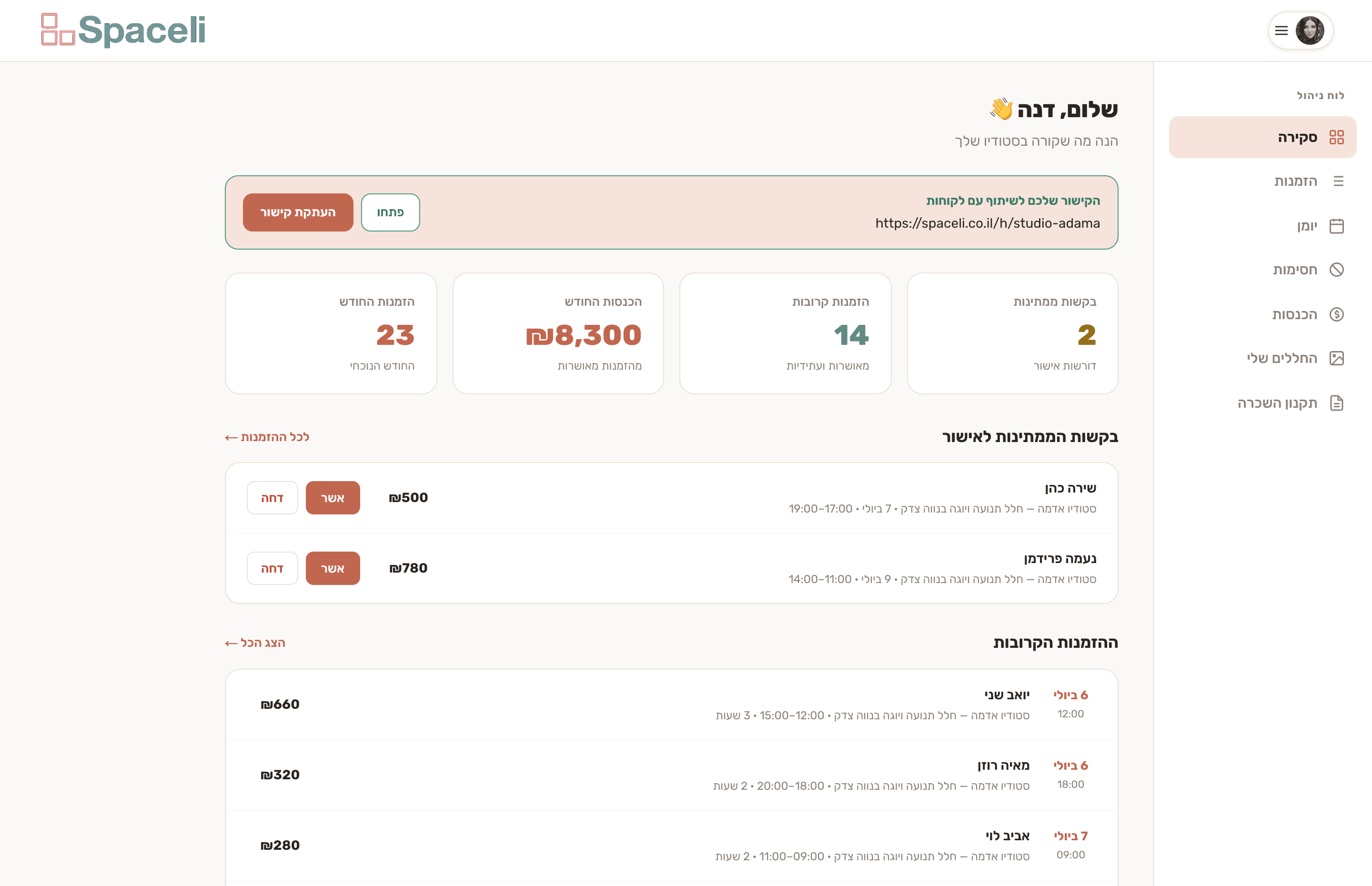
Task: Click the Spaceli logo
Action: click(x=123, y=30)
